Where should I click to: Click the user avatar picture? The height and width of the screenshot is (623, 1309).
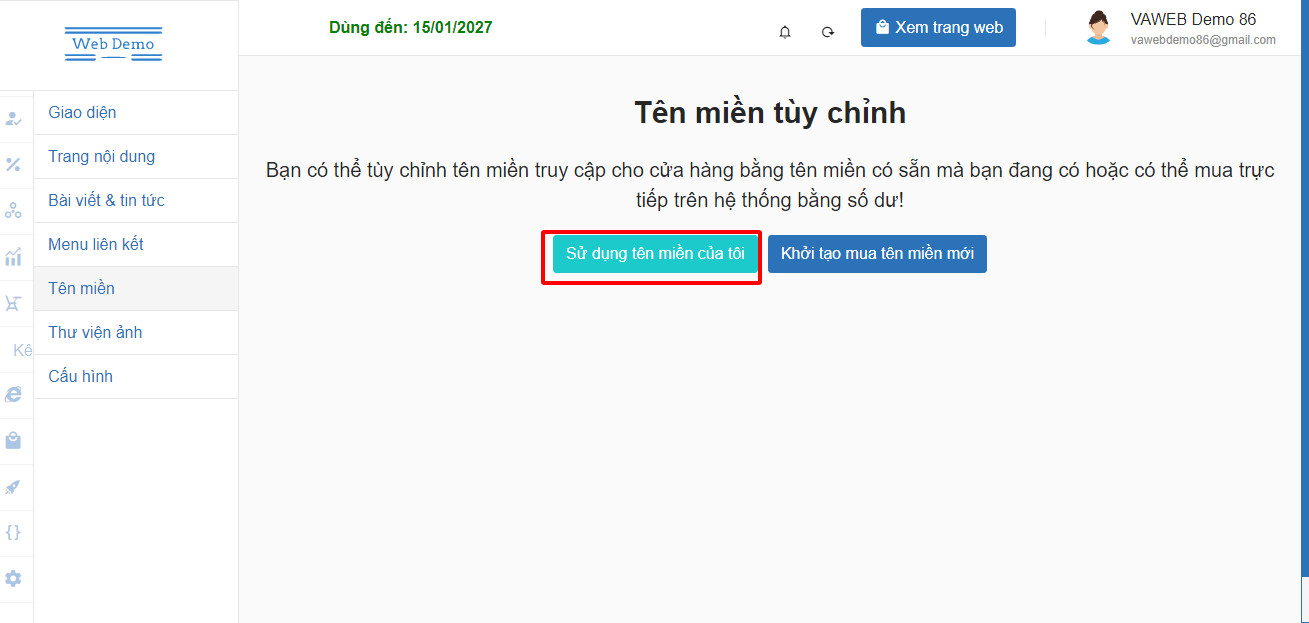(1098, 28)
